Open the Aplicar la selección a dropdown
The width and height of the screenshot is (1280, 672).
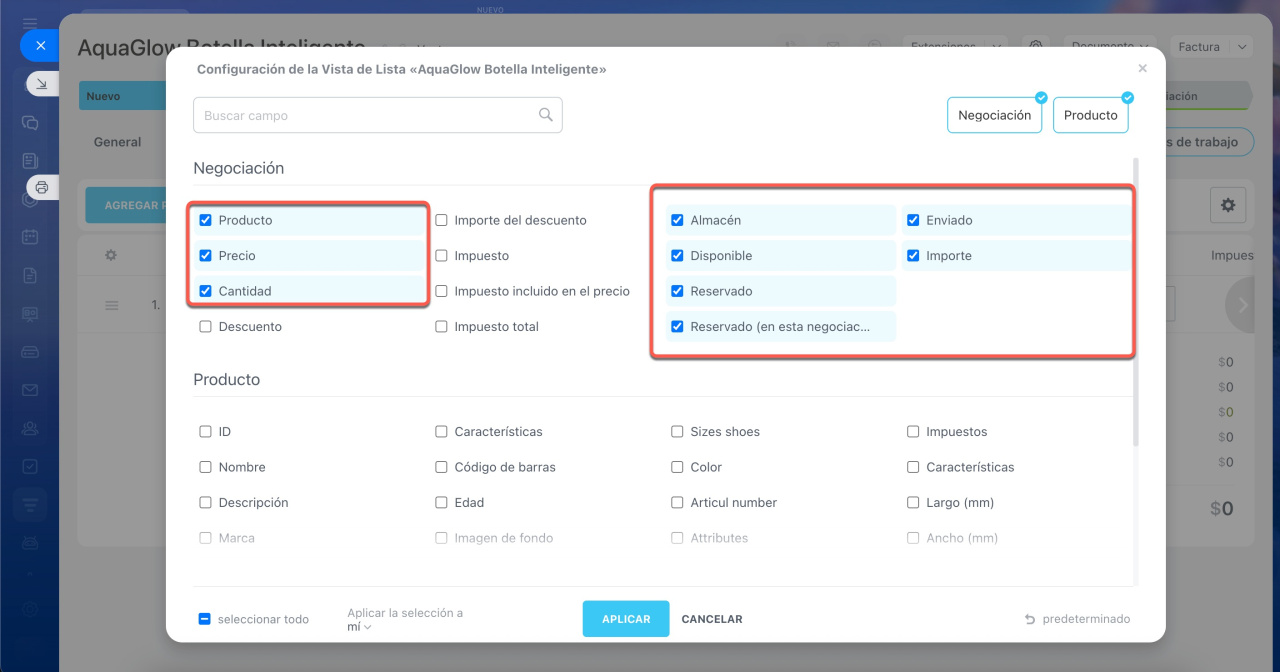(x=359, y=627)
